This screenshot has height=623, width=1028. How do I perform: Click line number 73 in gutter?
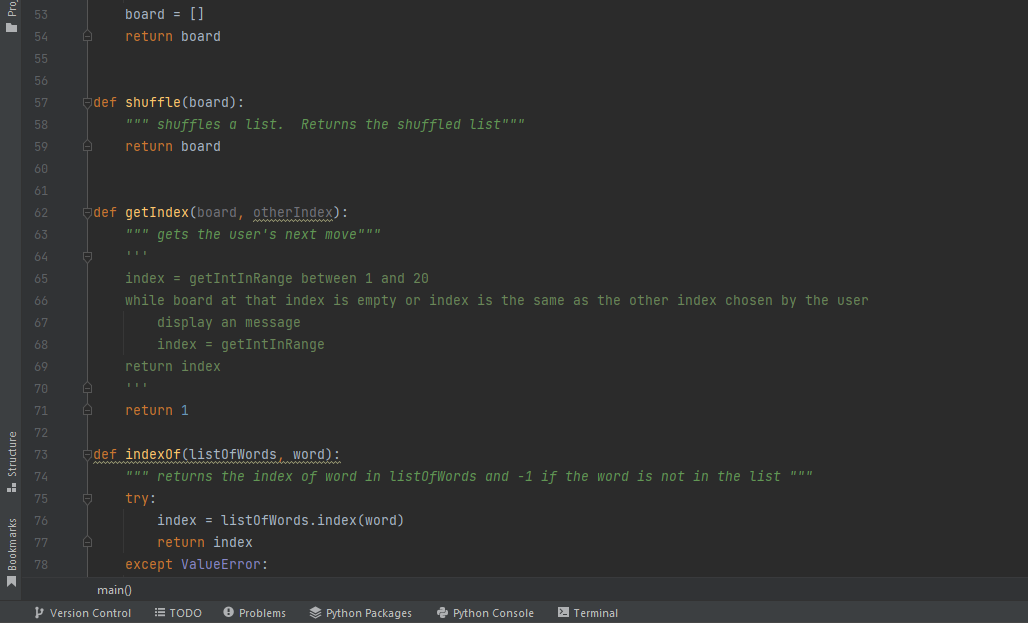coord(41,454)
